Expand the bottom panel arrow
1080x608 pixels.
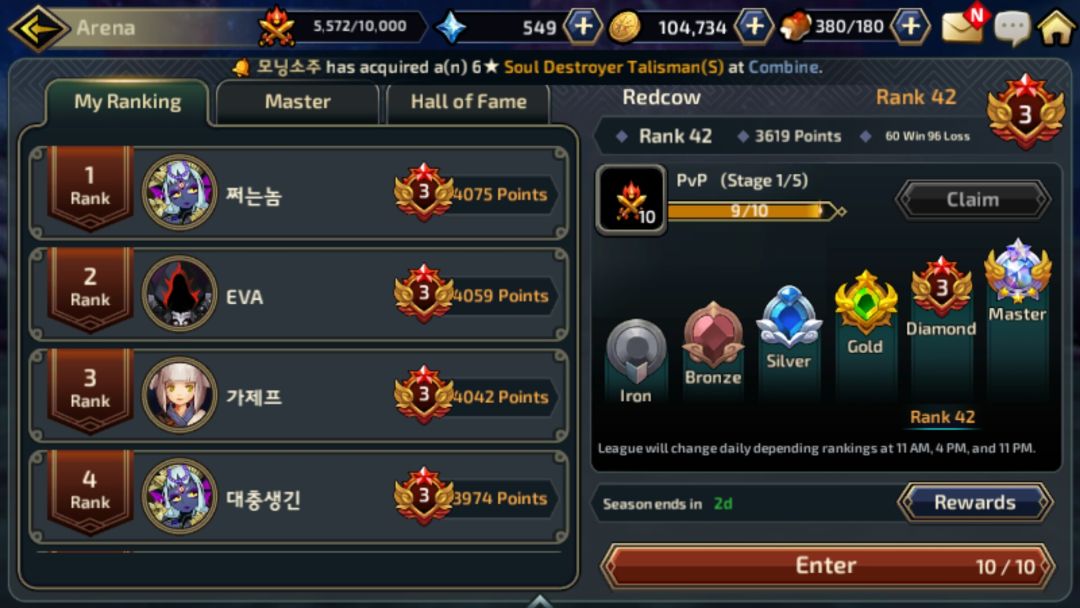tap(540, 602)
